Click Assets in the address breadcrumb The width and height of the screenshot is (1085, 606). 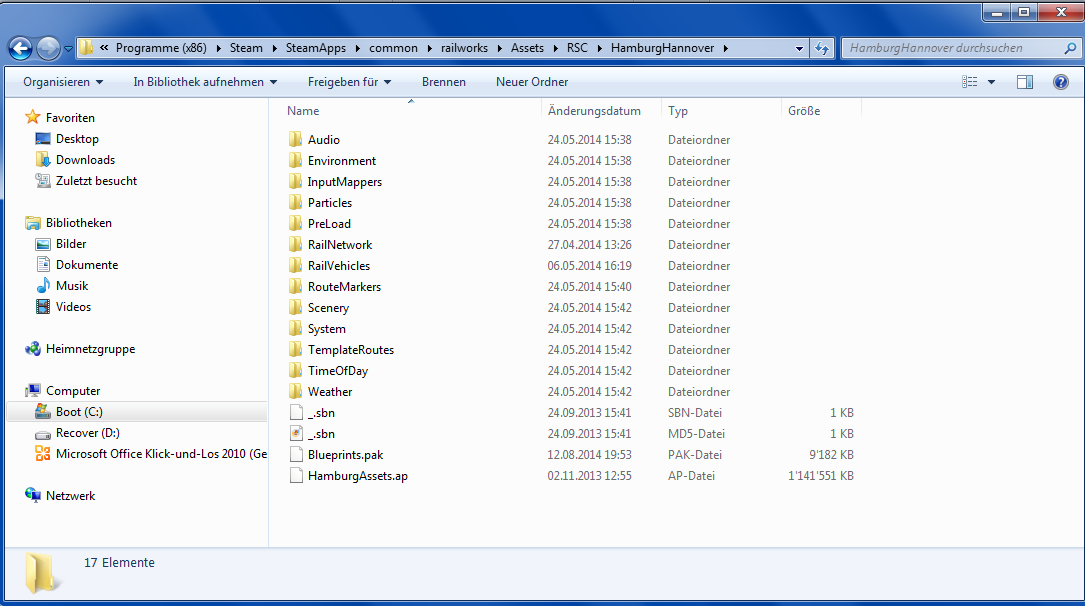coord(527,48)
